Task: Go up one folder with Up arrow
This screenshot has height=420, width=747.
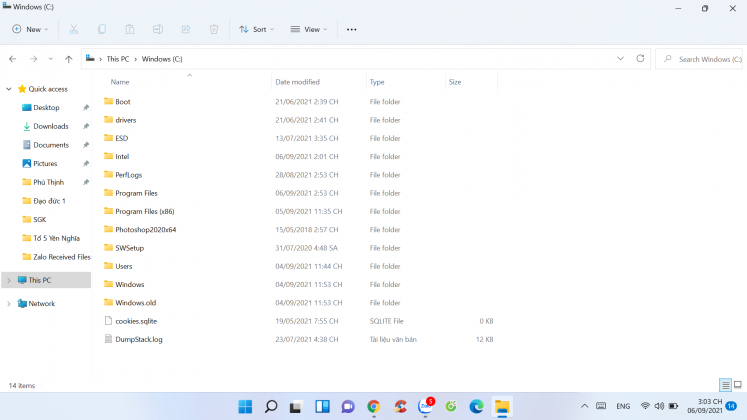Action: (x=68, y=59)
